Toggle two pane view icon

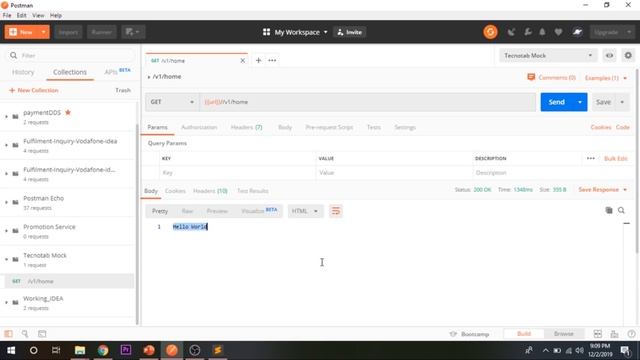click(x=598, y=334)
